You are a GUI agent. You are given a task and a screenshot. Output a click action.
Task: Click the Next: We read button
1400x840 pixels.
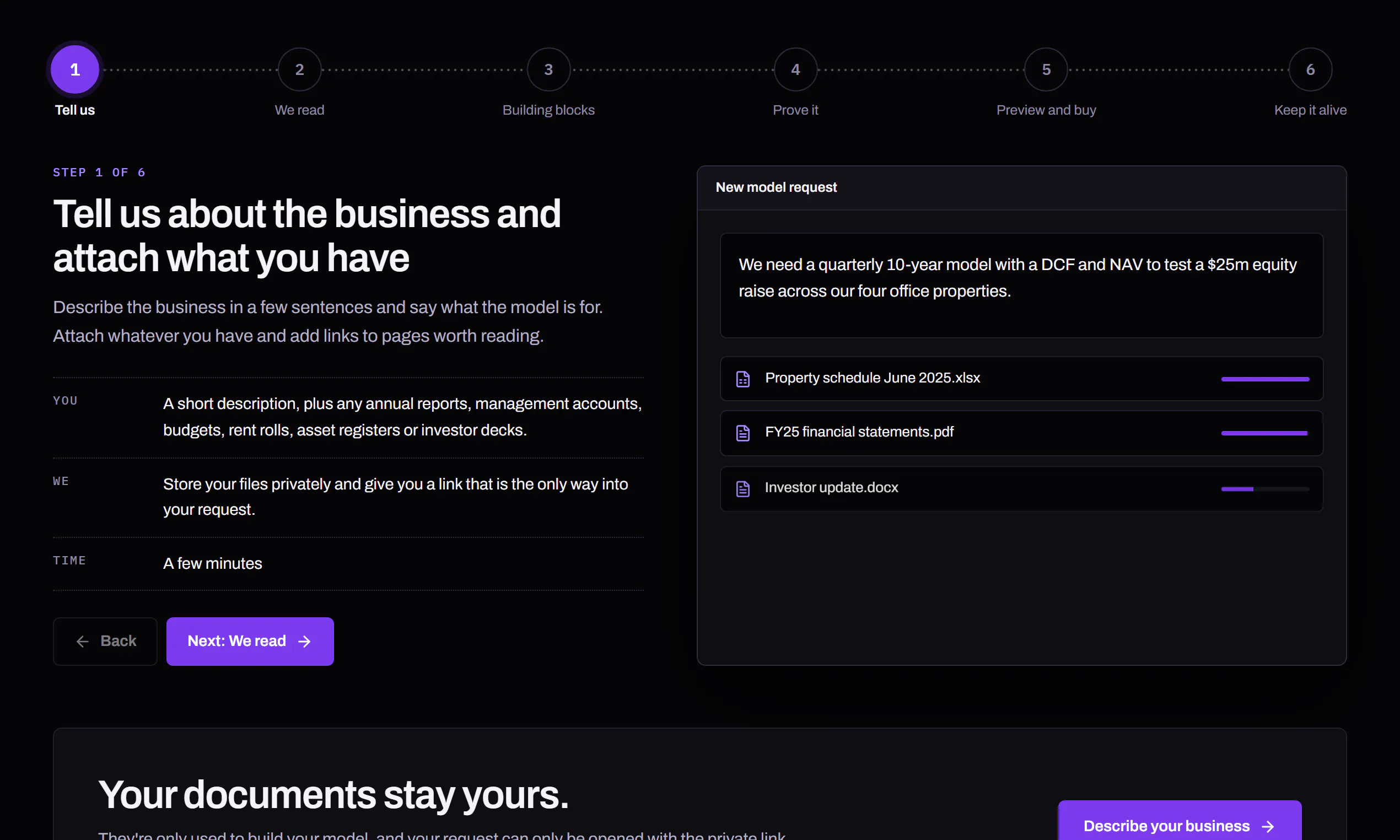250,642
